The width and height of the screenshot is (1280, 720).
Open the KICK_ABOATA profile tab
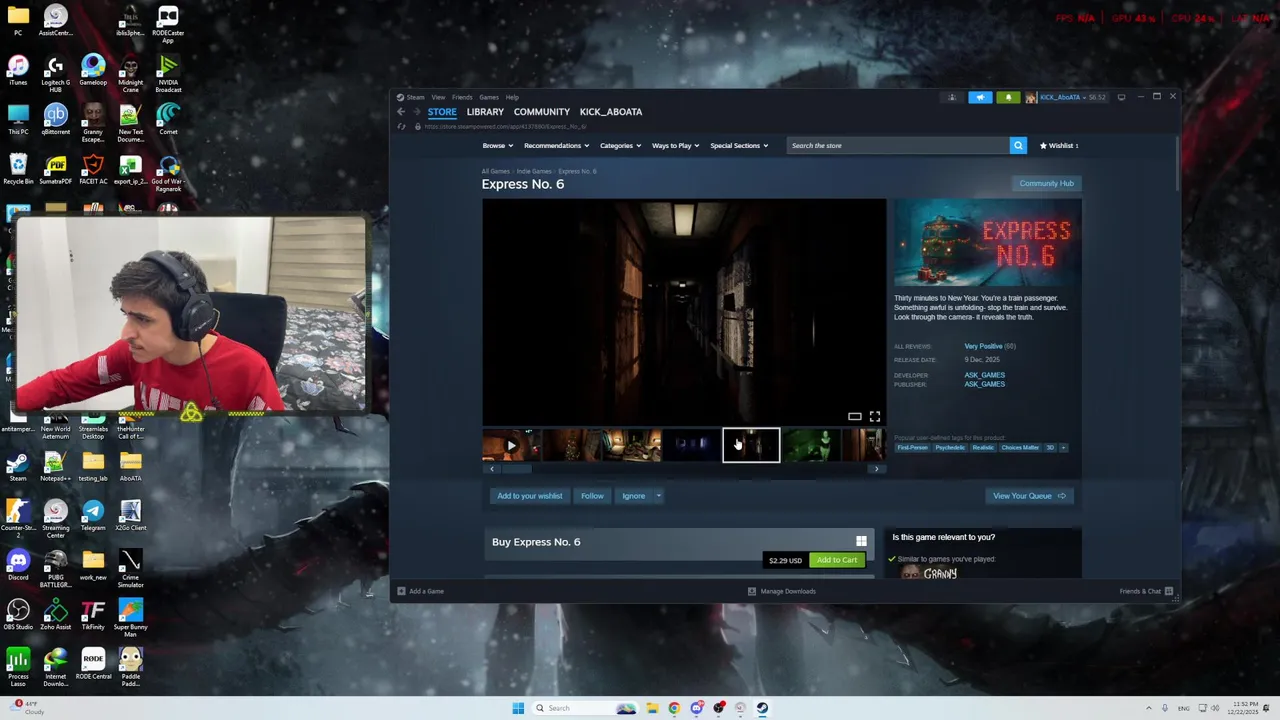tap(611, 112)
